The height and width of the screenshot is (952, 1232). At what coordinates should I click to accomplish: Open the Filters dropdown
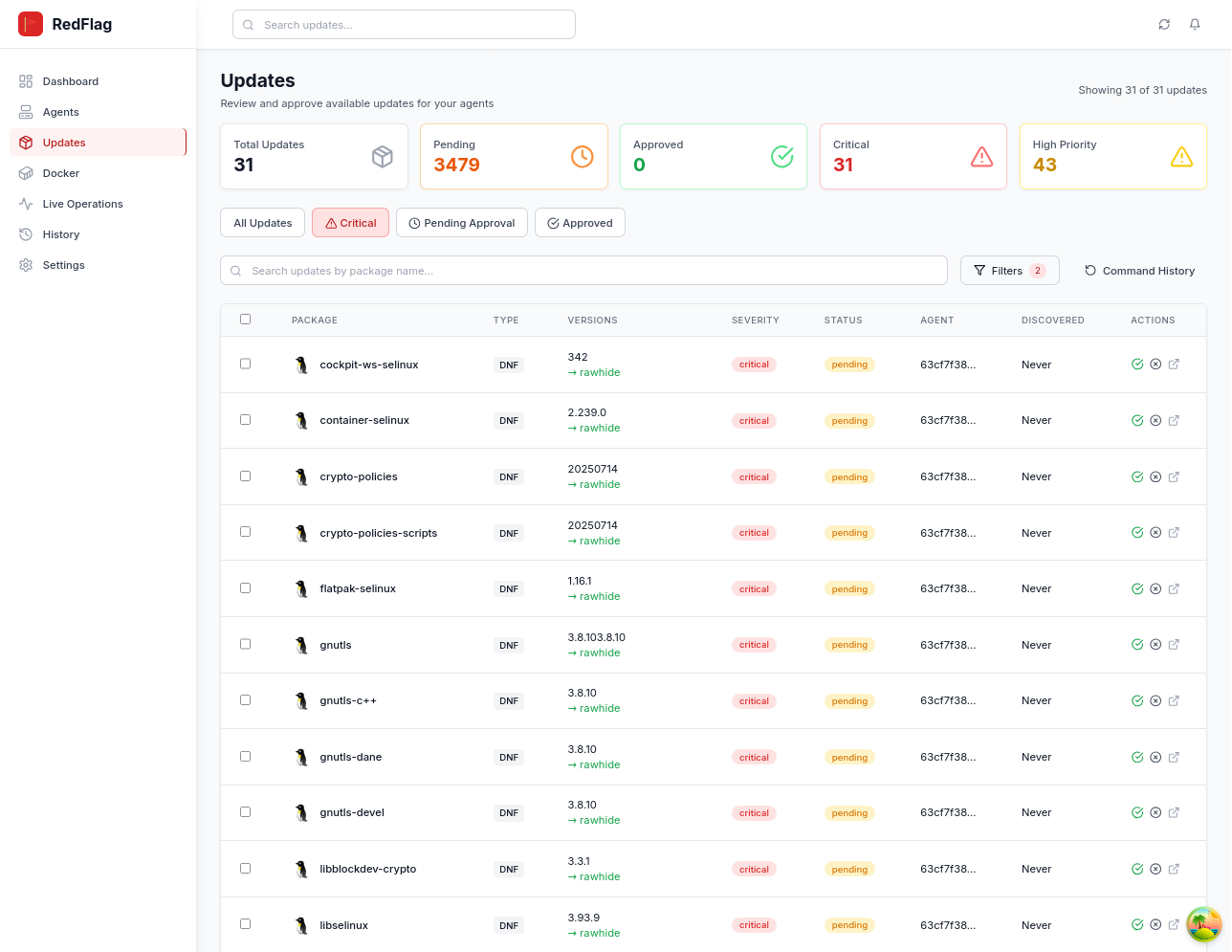click(x=1009, y=270)
